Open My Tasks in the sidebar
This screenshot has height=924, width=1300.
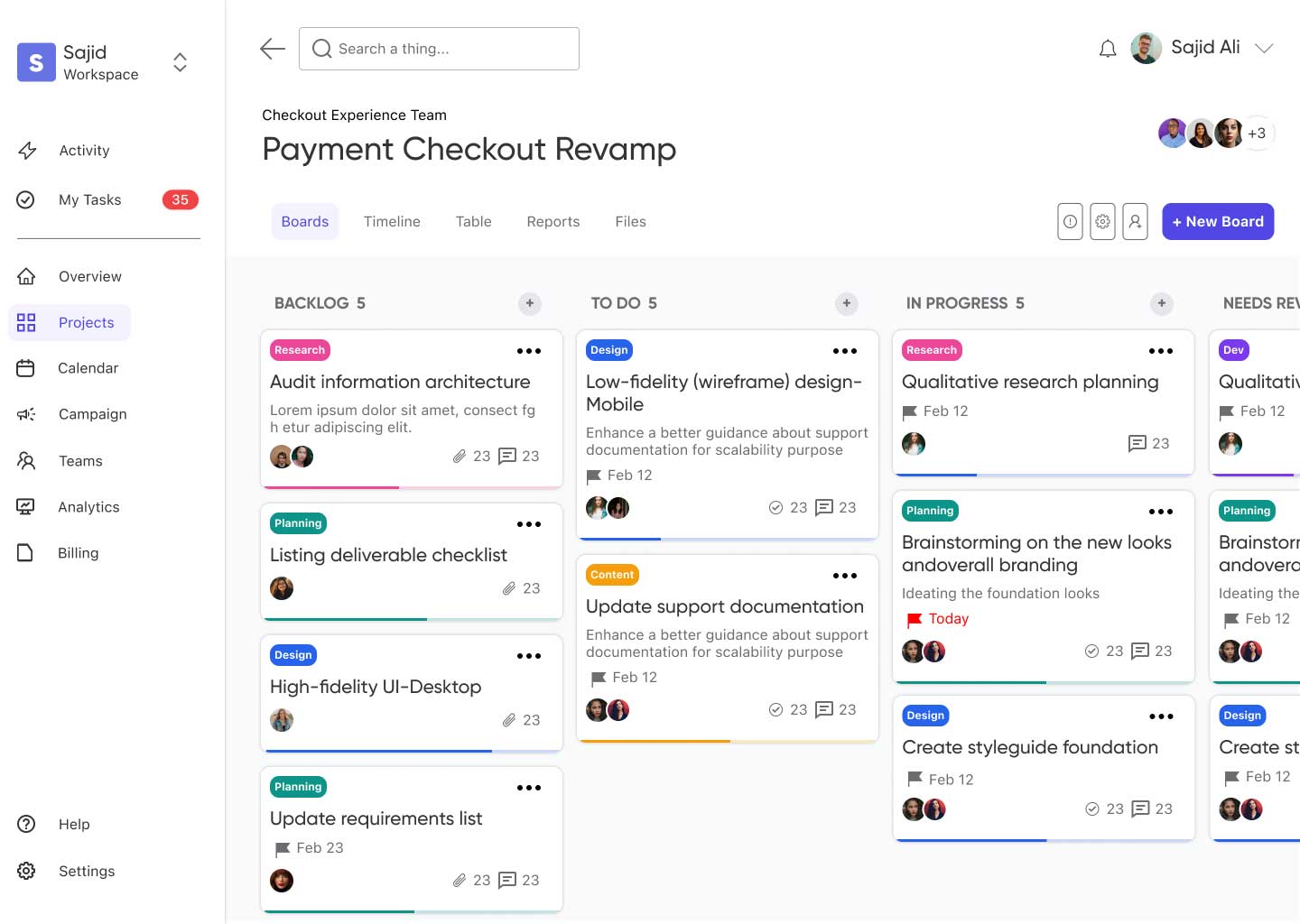click(x=90, y=199)
